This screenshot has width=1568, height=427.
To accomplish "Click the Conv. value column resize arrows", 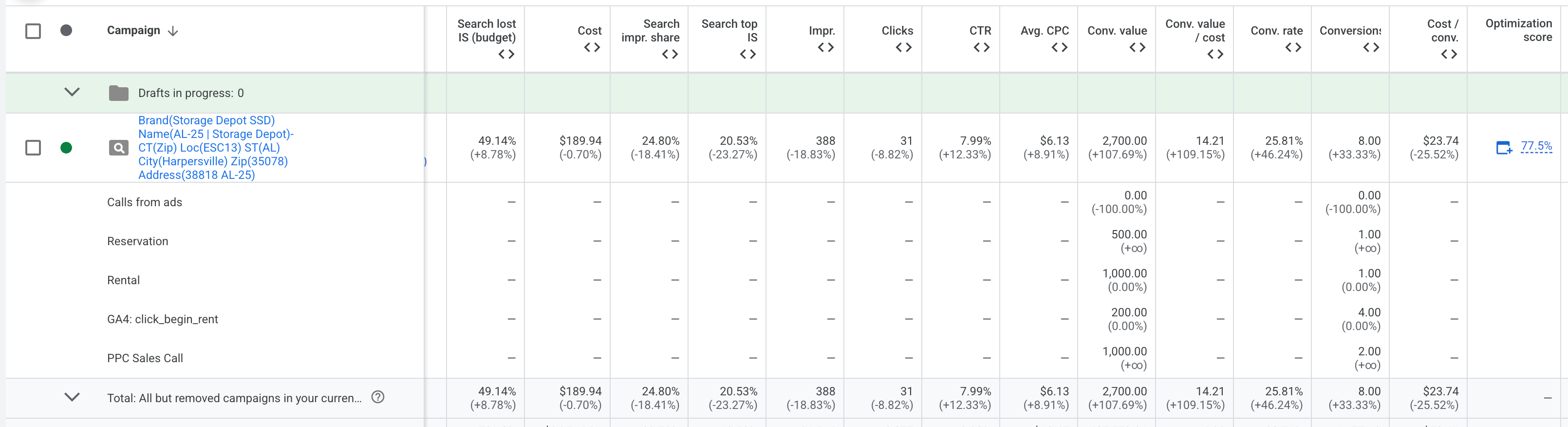I will (x=1137, y=47).
